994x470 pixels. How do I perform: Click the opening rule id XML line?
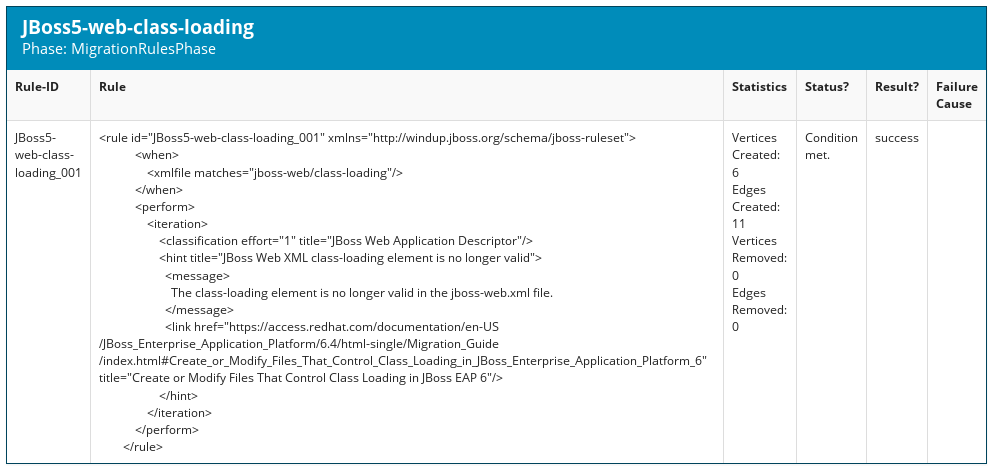click(367, 138)
